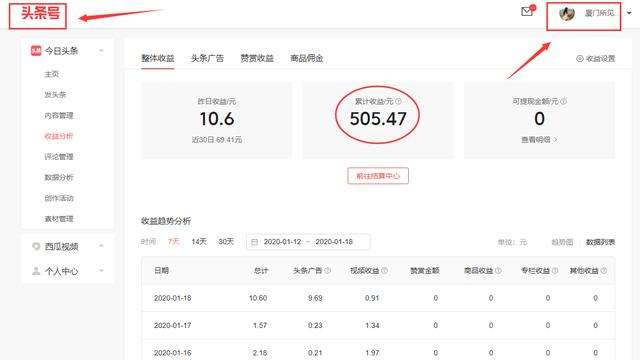
Task: Click info icon beside 专栏收益 column header
Action: pos(555,270)
